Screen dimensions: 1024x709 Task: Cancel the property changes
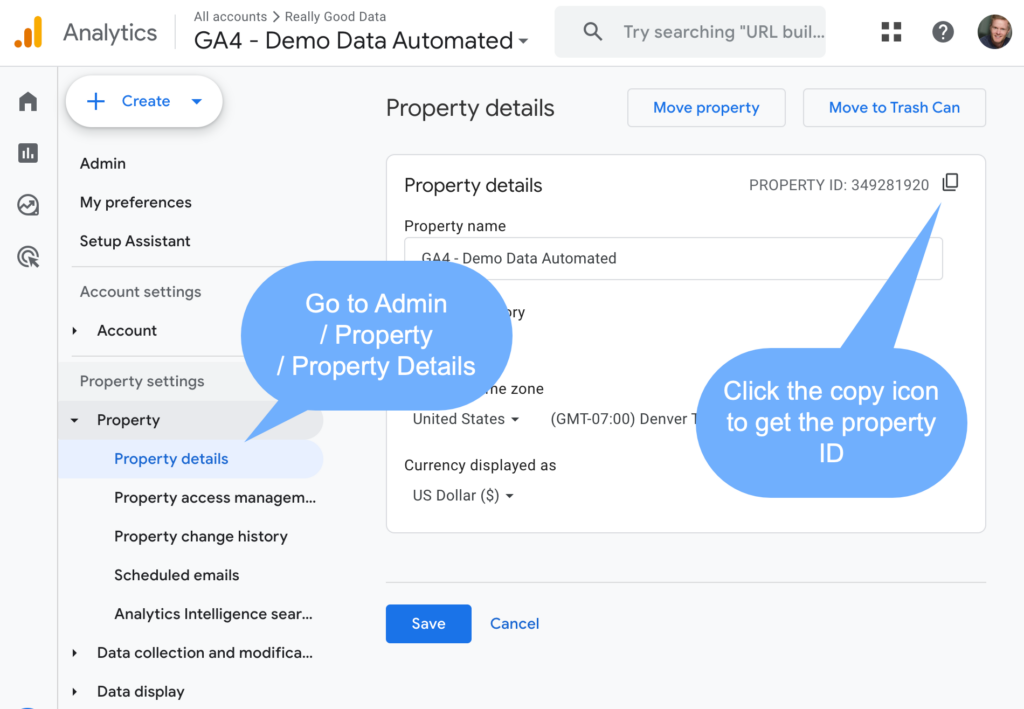[x=515, y=623]
